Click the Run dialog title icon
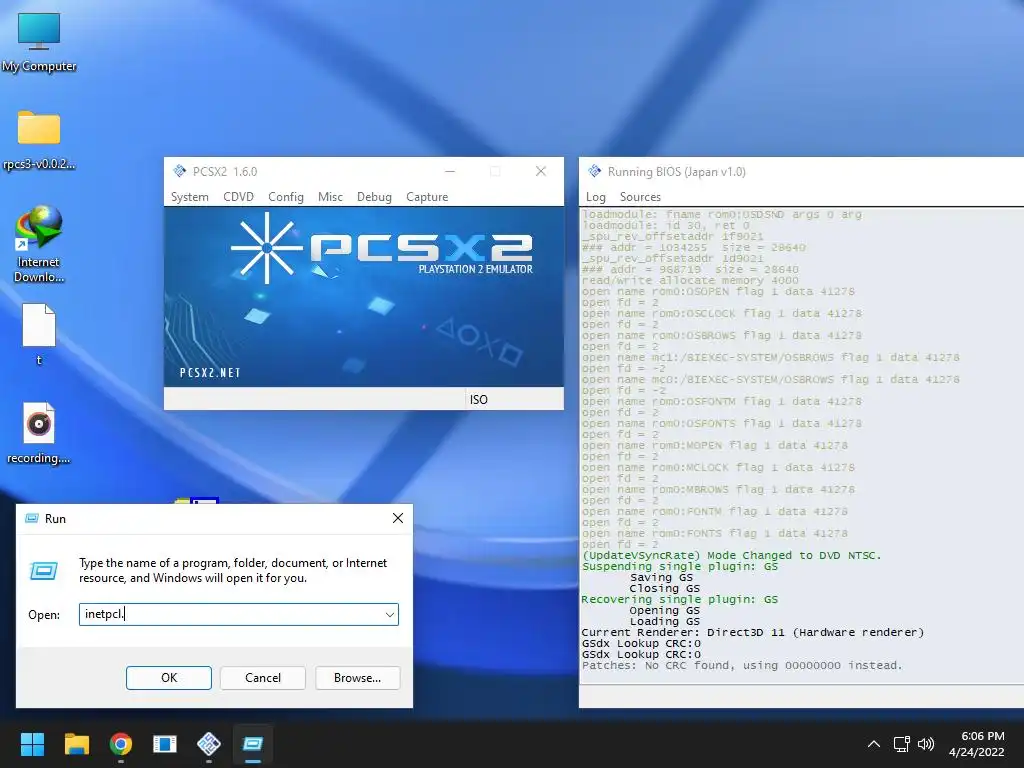The height and width of the screenshot is (768, 1024). coord(31,519)
